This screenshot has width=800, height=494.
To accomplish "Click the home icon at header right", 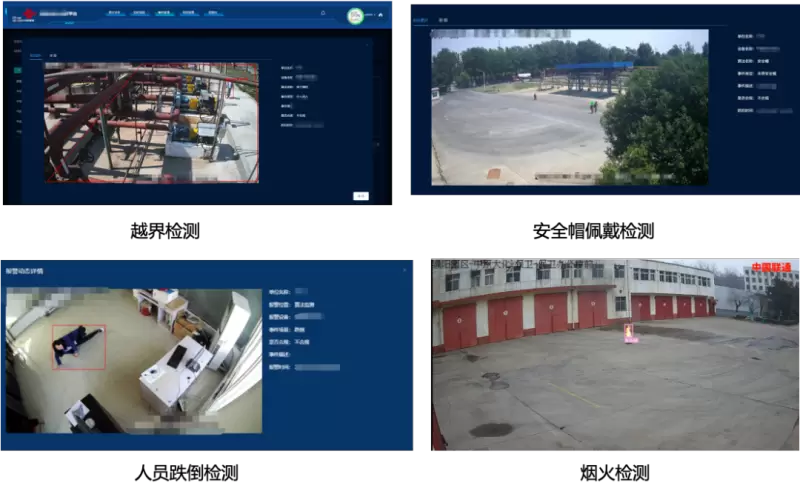I will [x=380, y=14].
